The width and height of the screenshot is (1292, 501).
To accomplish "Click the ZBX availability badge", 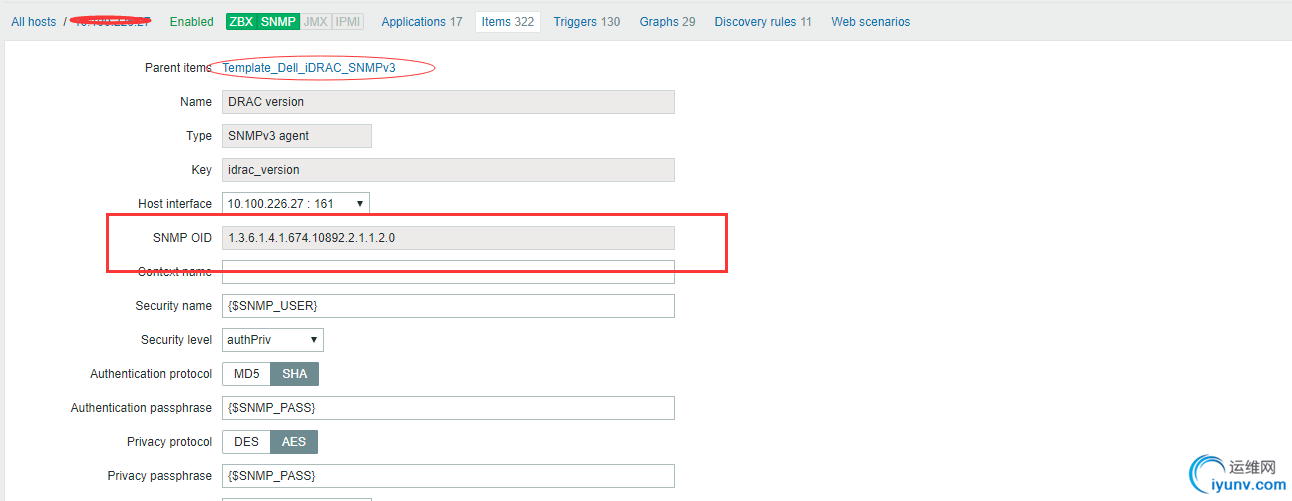I will 241,22.
